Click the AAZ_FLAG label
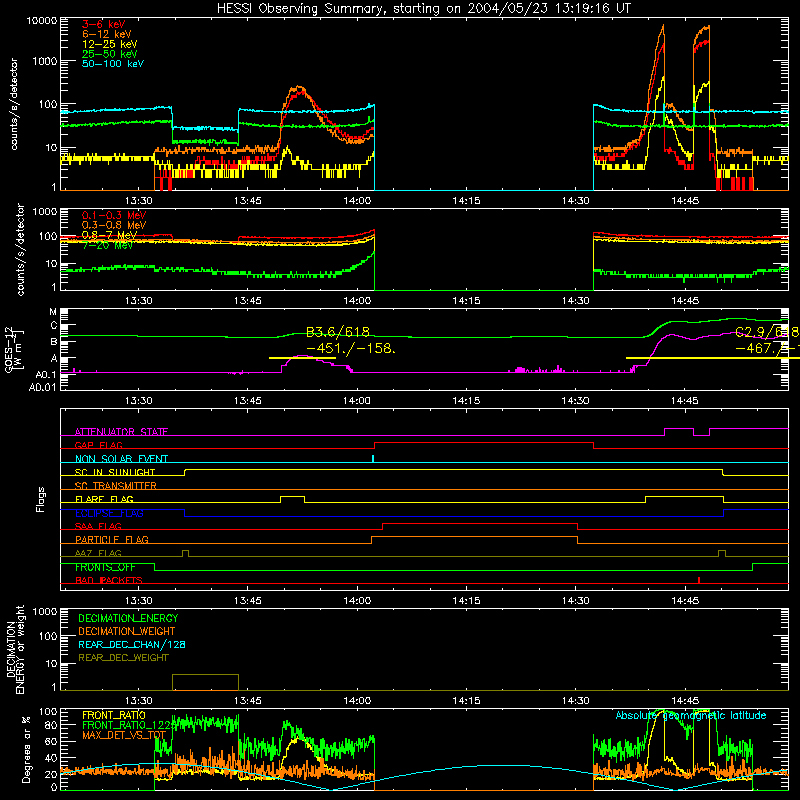 click(98, 553)
